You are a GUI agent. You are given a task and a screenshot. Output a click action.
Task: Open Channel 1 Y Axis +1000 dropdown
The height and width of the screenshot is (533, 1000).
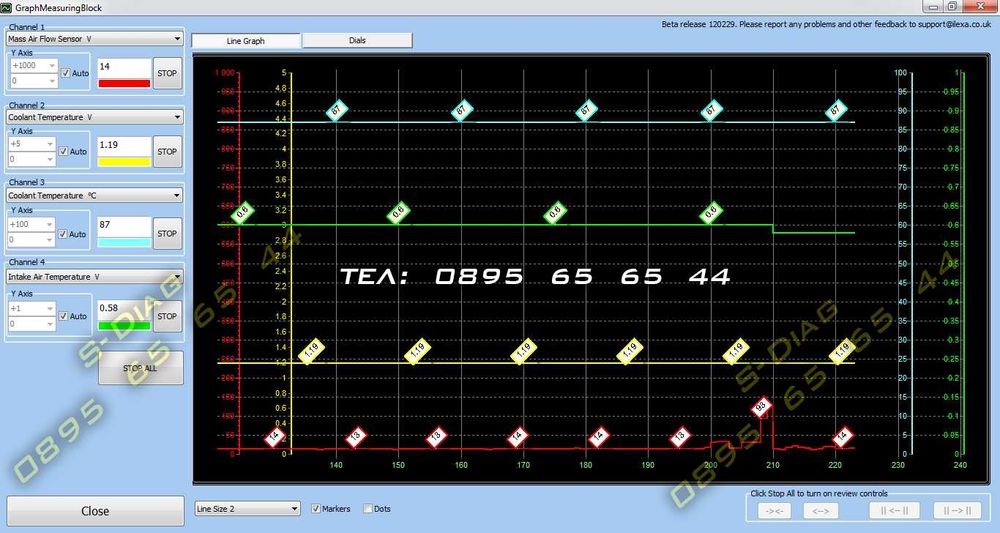tap(34, 66)
